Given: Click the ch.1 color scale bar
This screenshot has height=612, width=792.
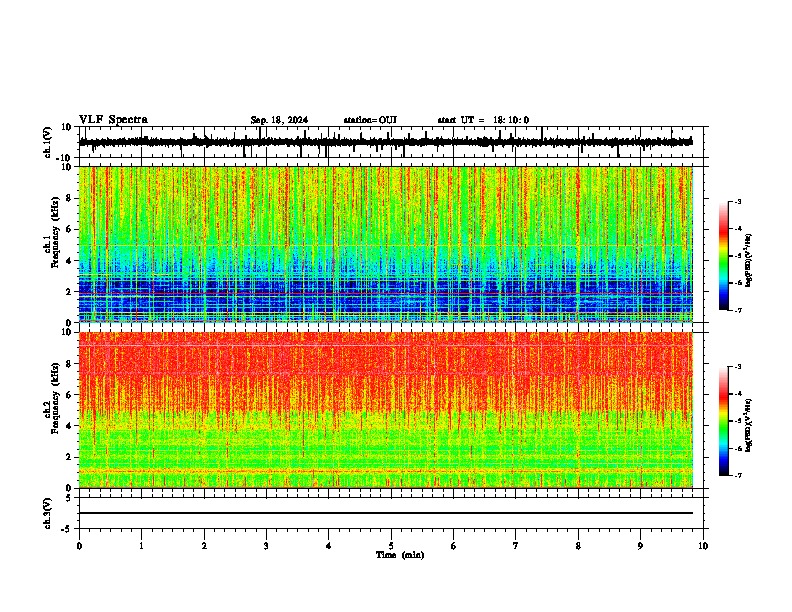Looking at the screenshot, I should tap(724, 256).
